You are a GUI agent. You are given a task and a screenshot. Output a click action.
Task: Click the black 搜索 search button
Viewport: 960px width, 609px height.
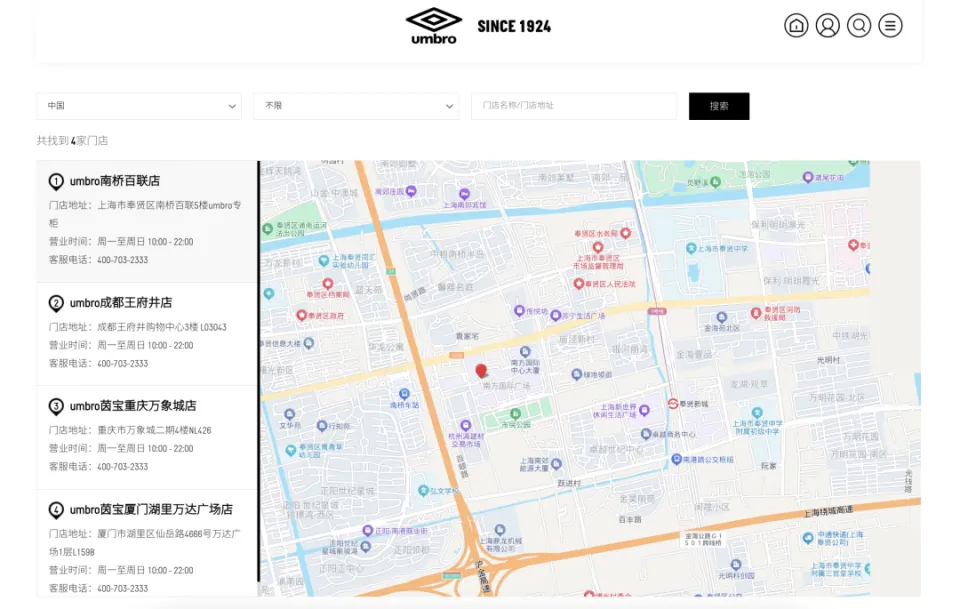click(x=719, y=106)
